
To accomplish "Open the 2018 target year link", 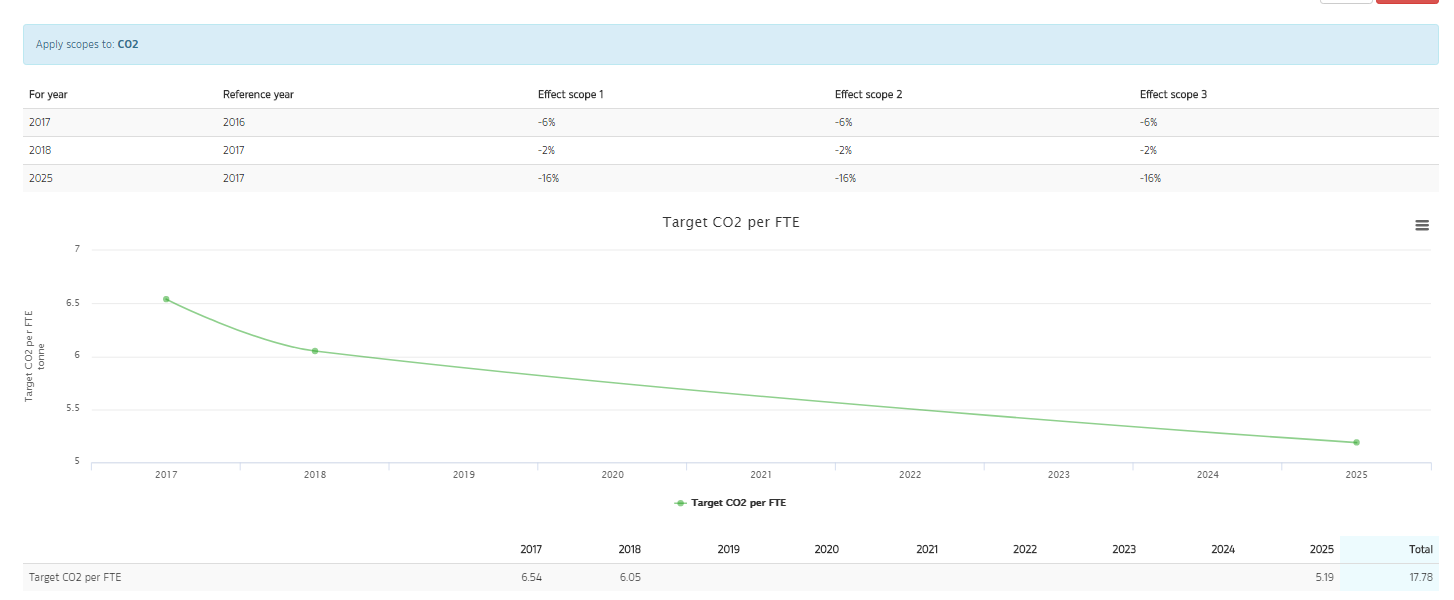I will 40,149.
